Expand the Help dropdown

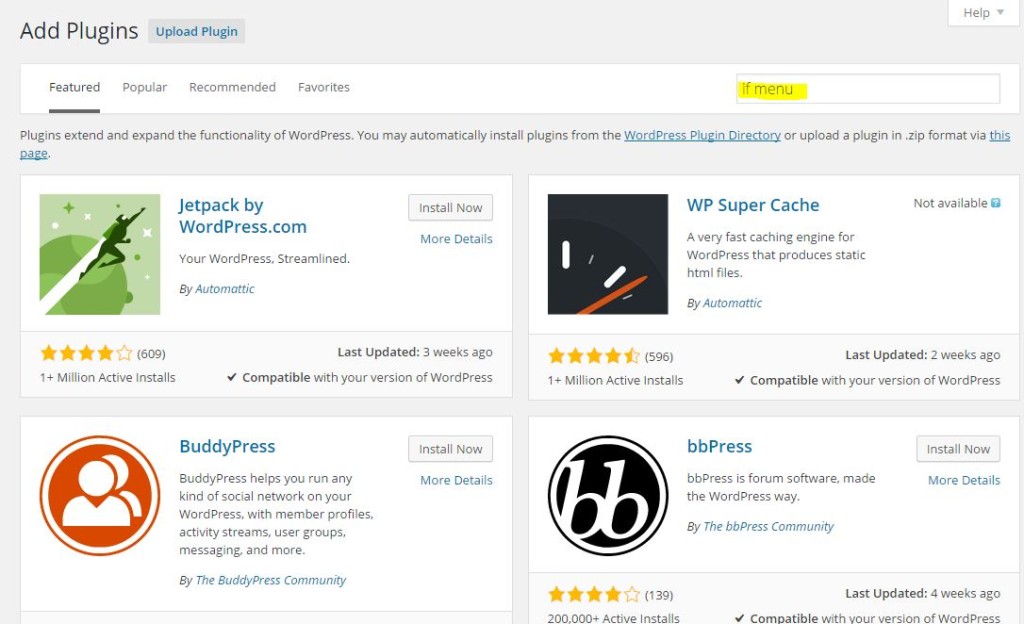click(x=983, y=12)
